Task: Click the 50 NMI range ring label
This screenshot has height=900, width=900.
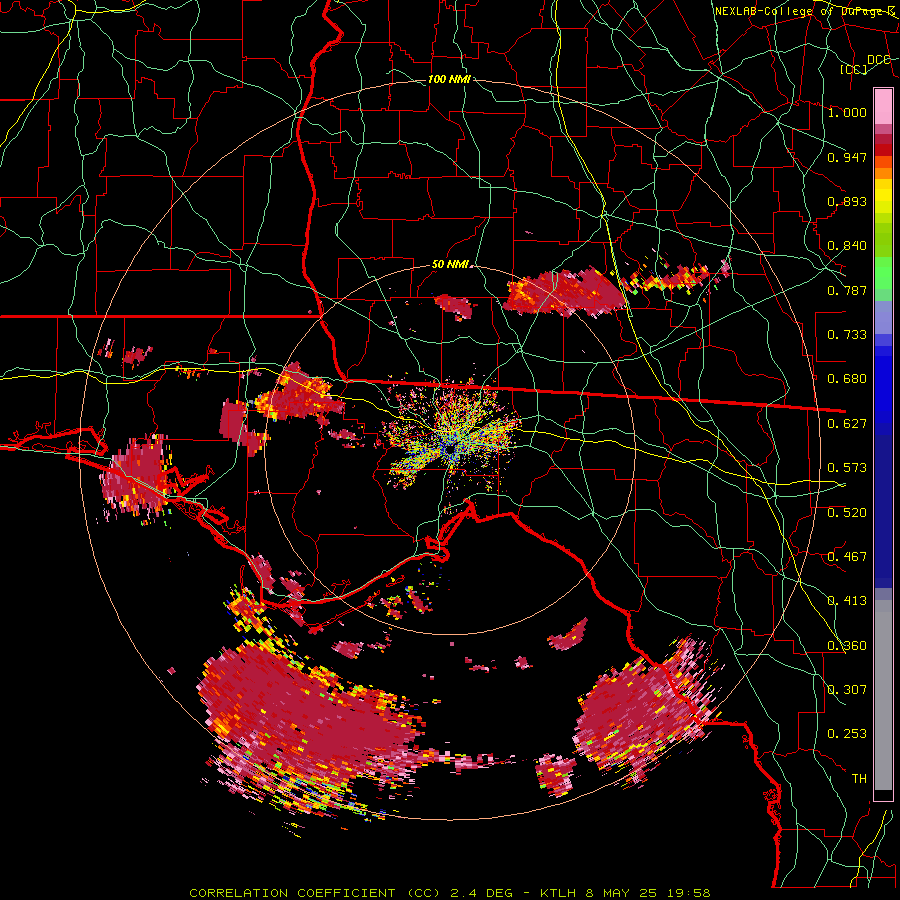Action: click(x=451, y=265)
